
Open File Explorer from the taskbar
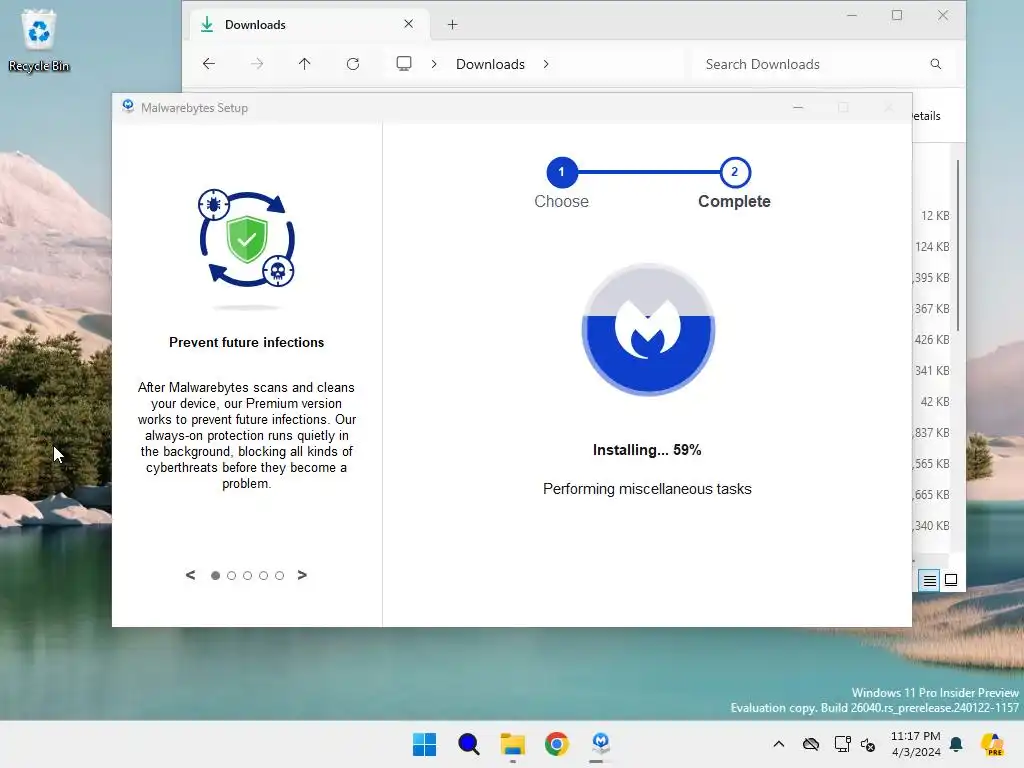513,744
